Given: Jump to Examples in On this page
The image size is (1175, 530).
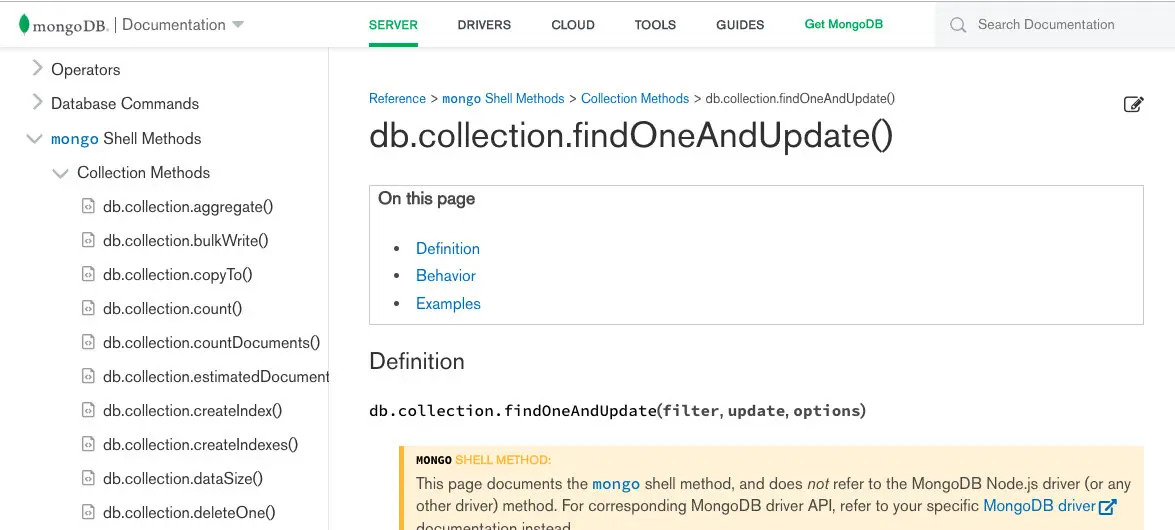Looking at the screenshot, I should (448, 304).
